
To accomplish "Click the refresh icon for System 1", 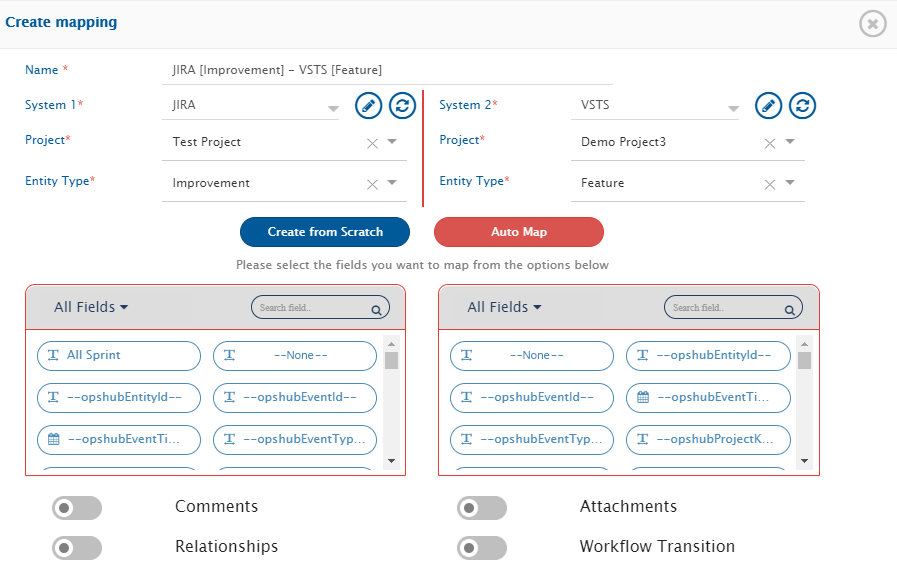I will [402, 105].
